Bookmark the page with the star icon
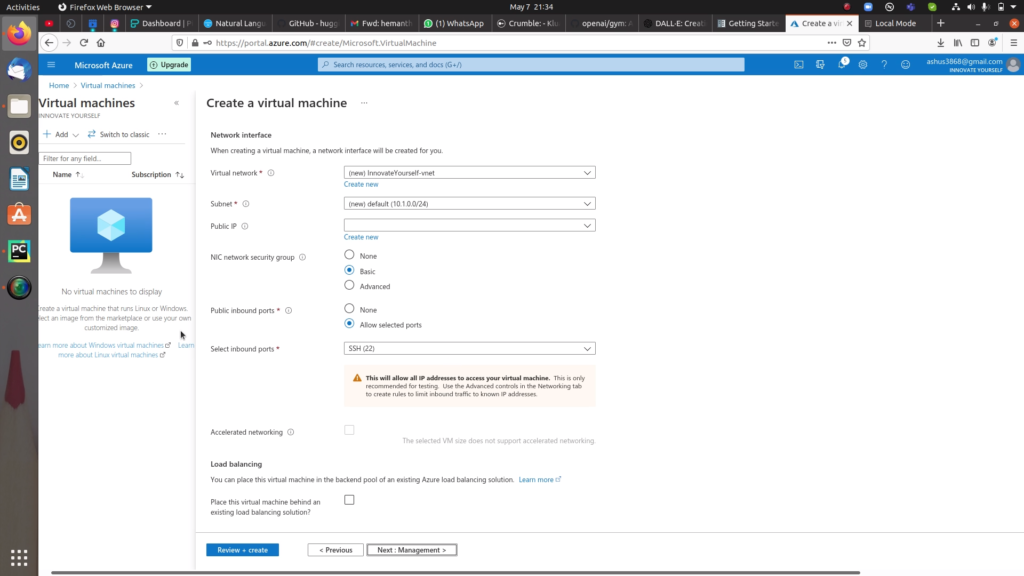Viewport: 1024px width, 576px height. click(862, 43)
